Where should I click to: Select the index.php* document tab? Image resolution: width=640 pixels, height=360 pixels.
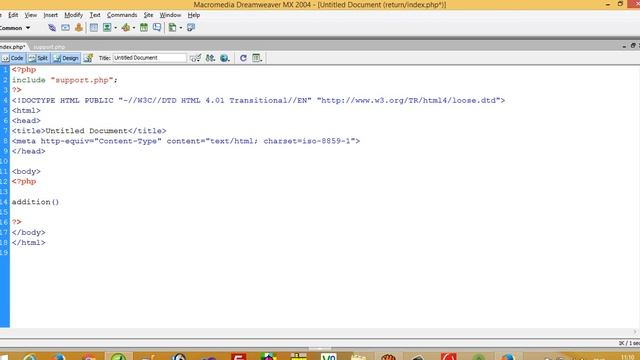pos(13,47)
